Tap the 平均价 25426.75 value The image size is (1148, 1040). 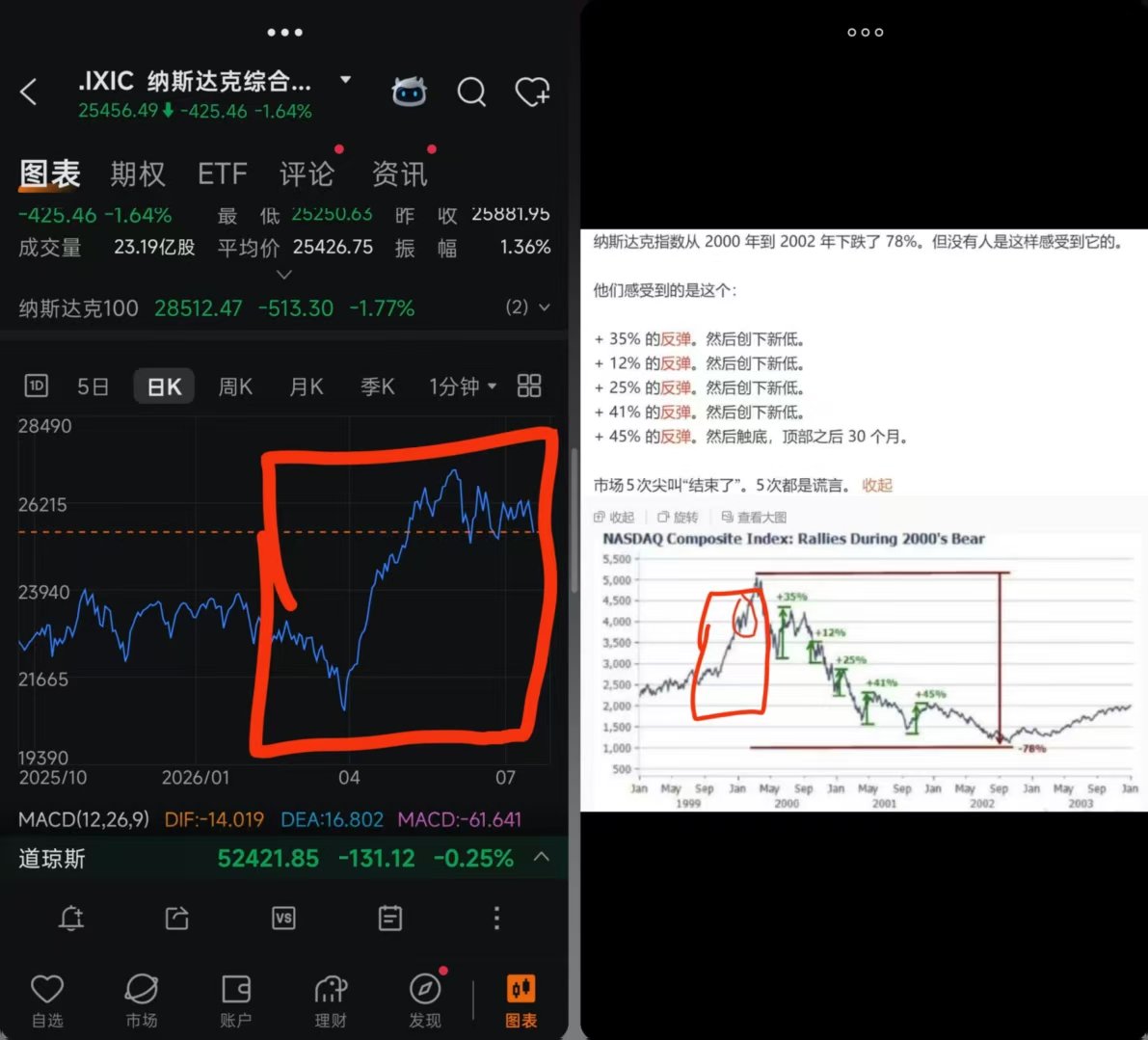[334, 248]
